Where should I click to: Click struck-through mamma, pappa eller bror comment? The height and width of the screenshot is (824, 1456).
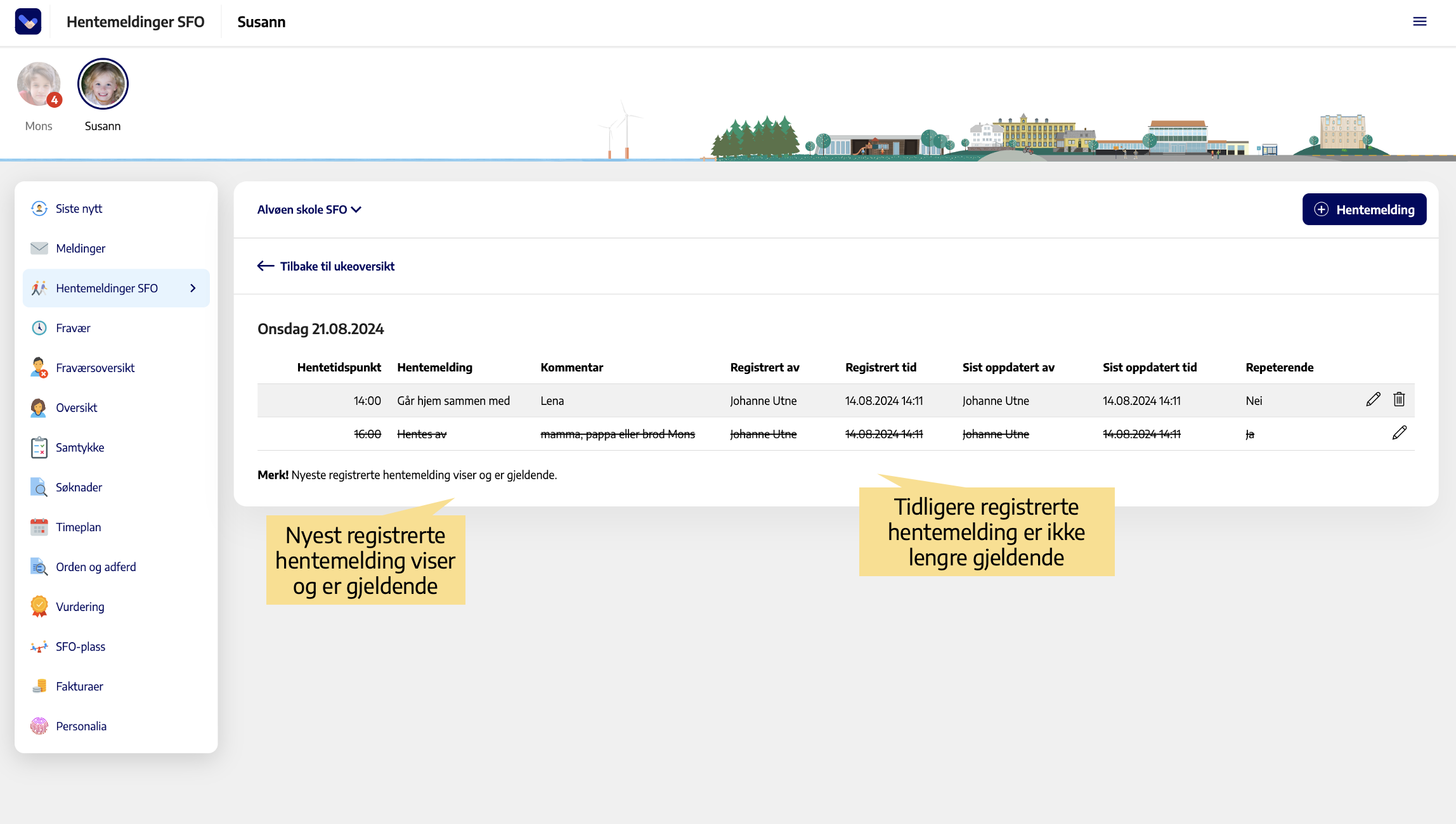[617, 434]
